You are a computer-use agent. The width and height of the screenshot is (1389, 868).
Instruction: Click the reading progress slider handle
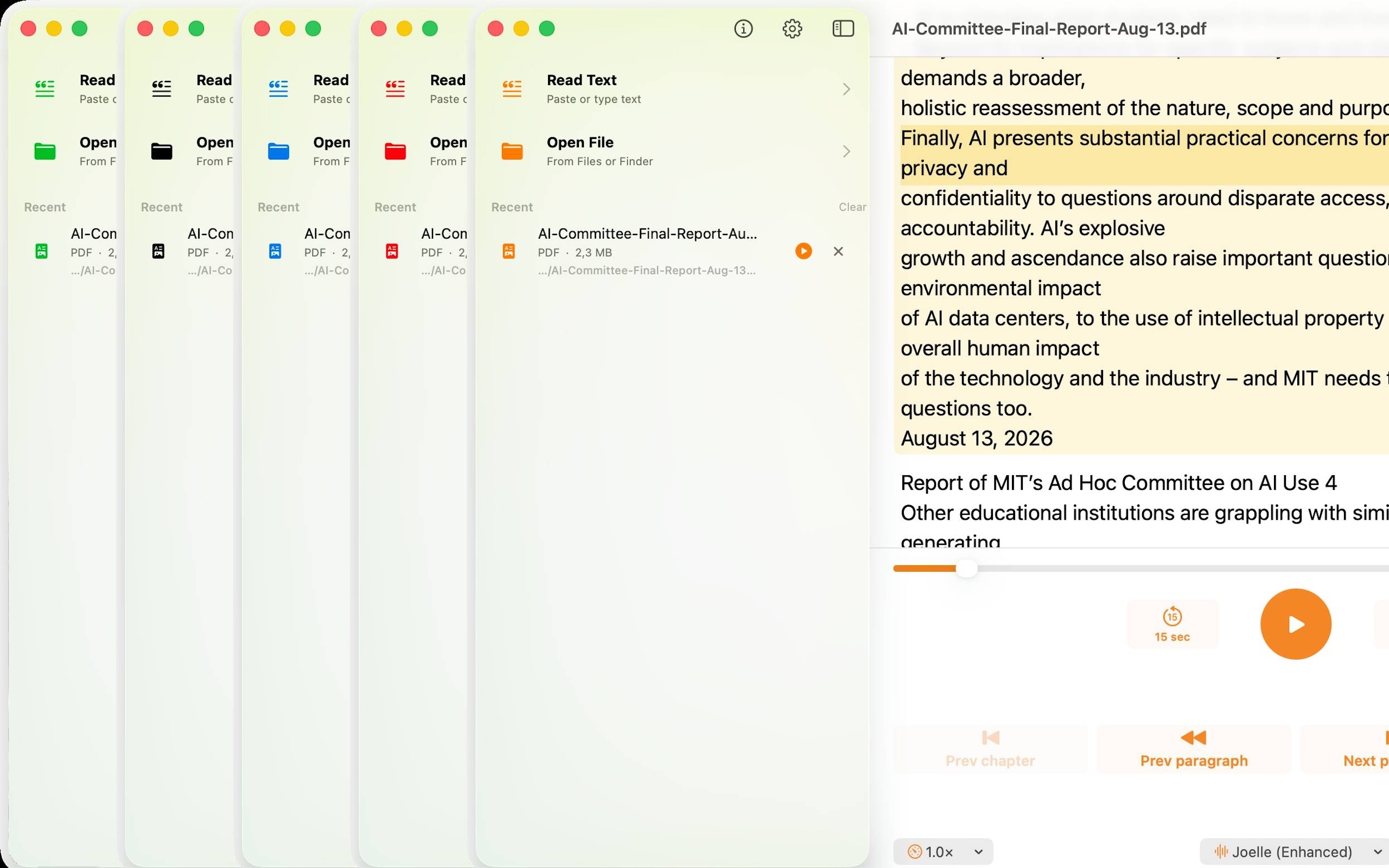click(x=966, y=569)
